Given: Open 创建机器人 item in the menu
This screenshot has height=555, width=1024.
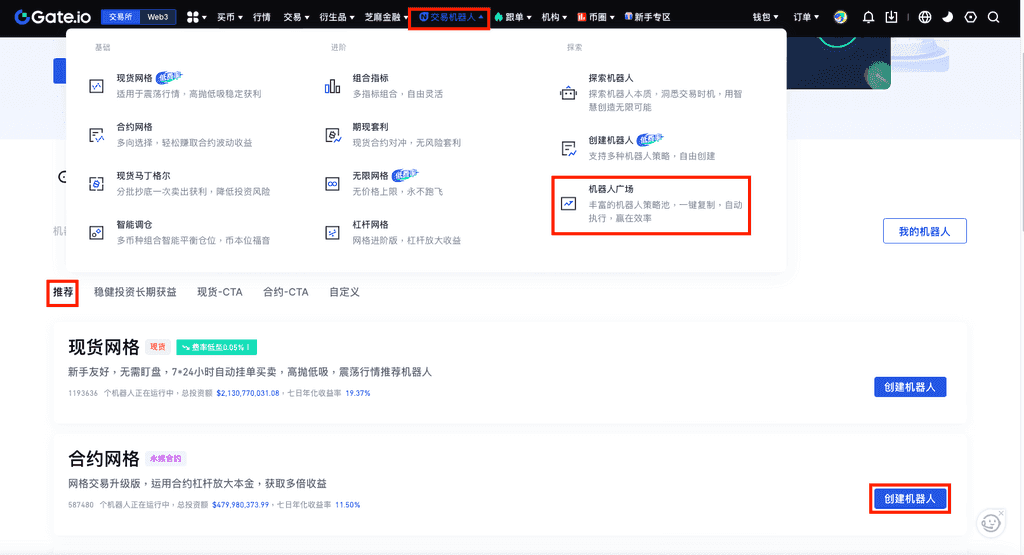Looking at the screenshot, I should coord(637,148).
